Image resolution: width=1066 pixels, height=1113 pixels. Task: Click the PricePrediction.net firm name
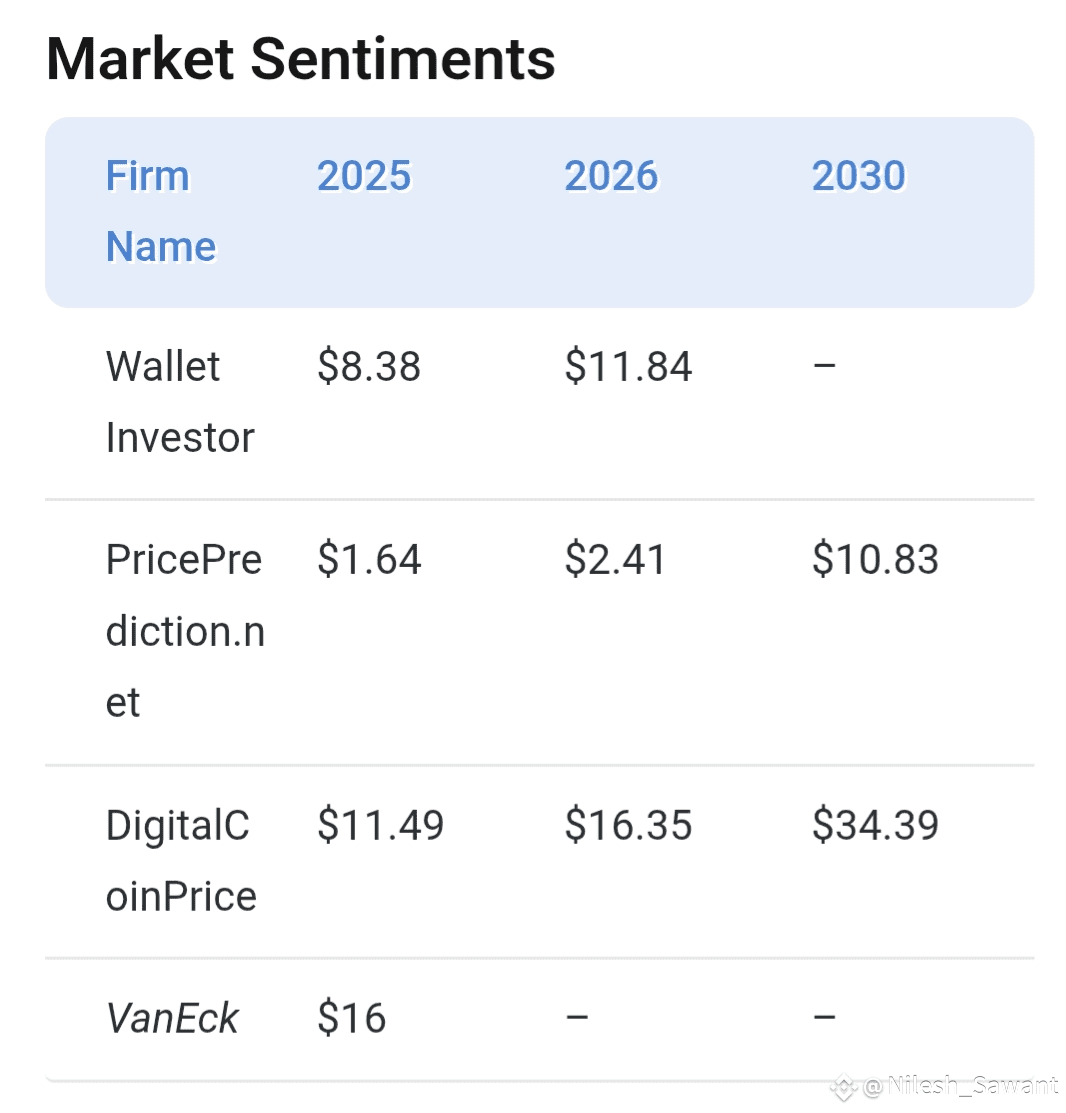pyautogui.click(x=184, y=631)
